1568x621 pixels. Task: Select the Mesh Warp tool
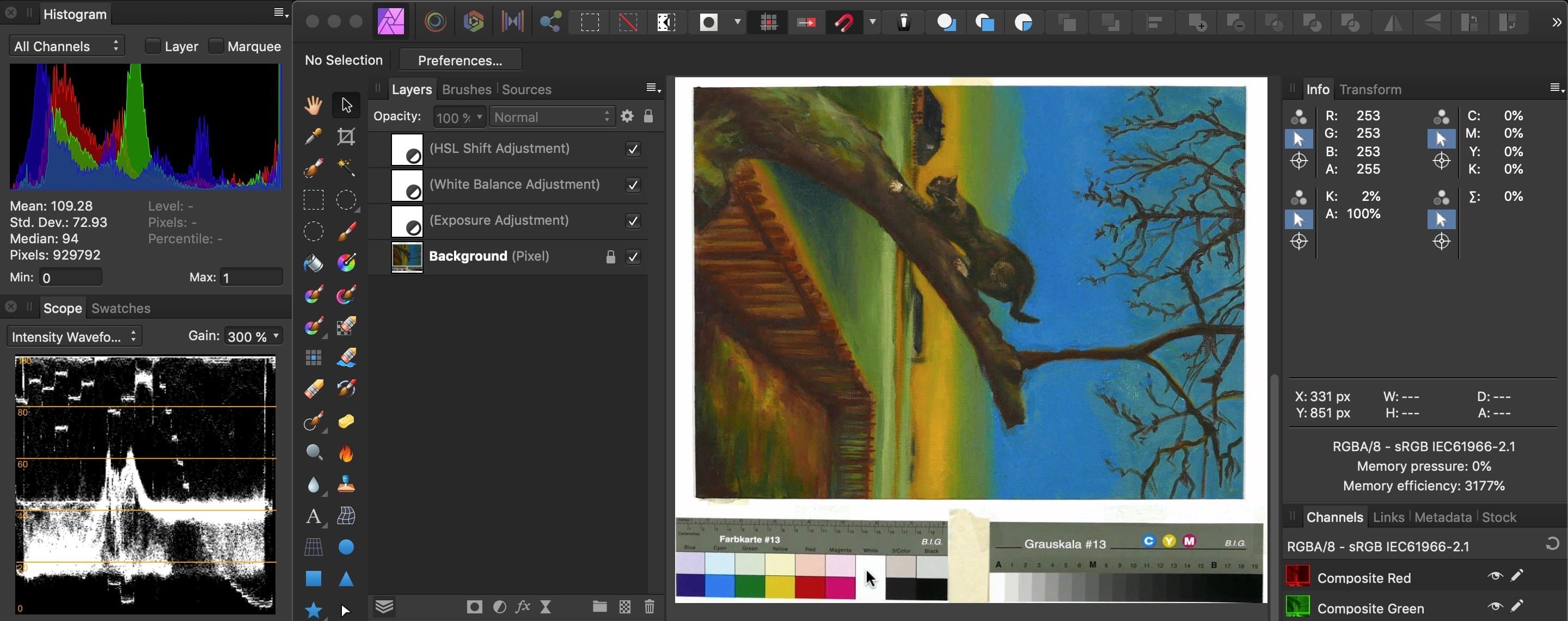tap(346, 516)
